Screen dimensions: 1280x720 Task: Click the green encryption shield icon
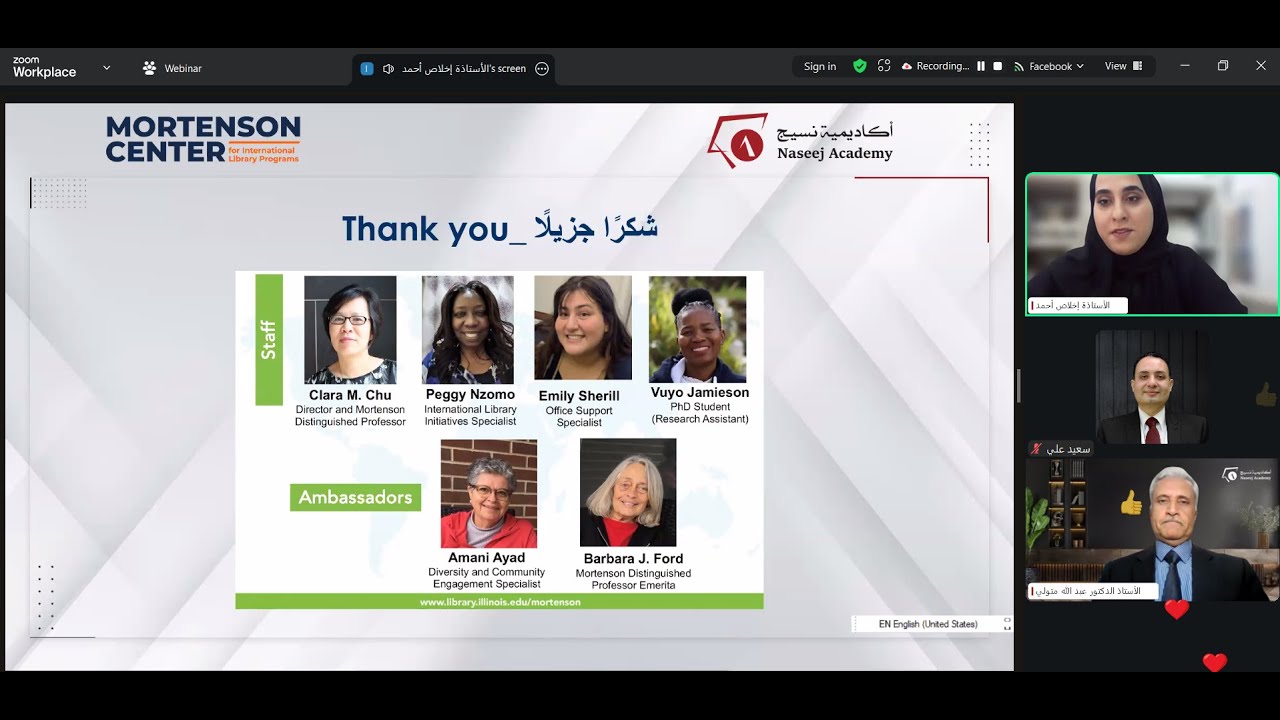[860, 66]
